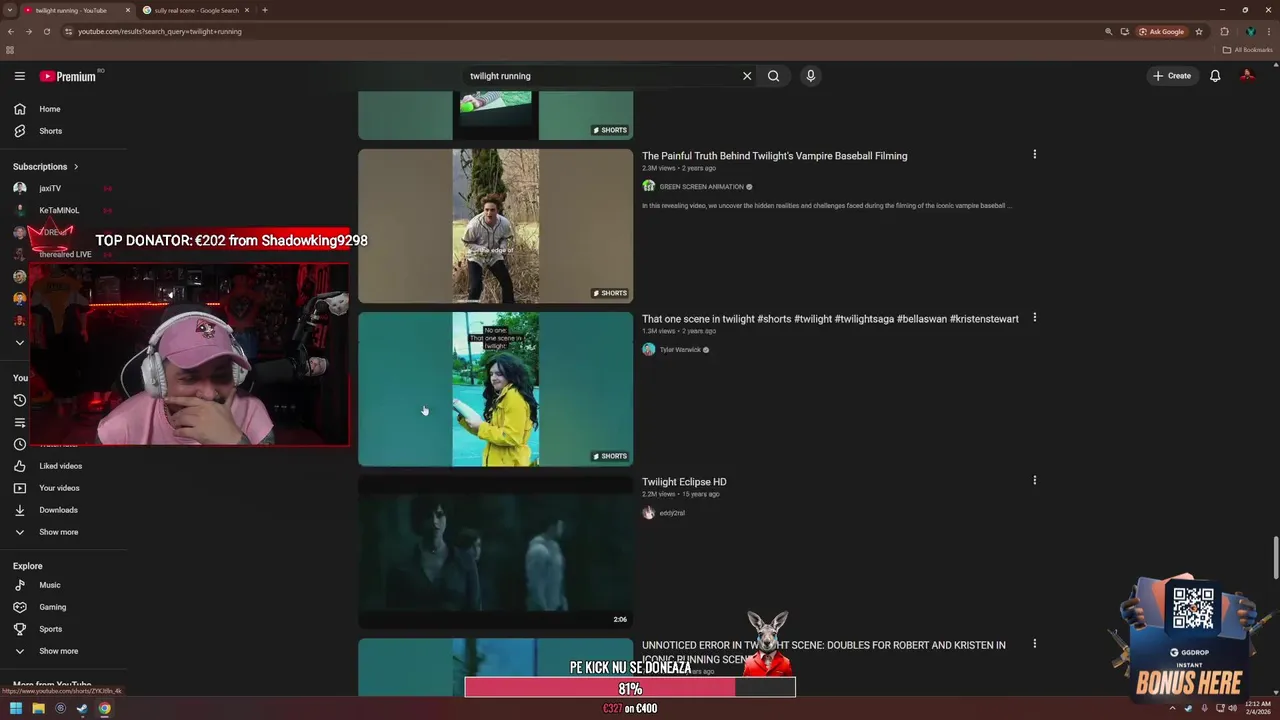Open the 'Painful Truth Behind Twilight's Vampire Baseball Filming' title
1280x720 pixels.
[x=775, y=156]
